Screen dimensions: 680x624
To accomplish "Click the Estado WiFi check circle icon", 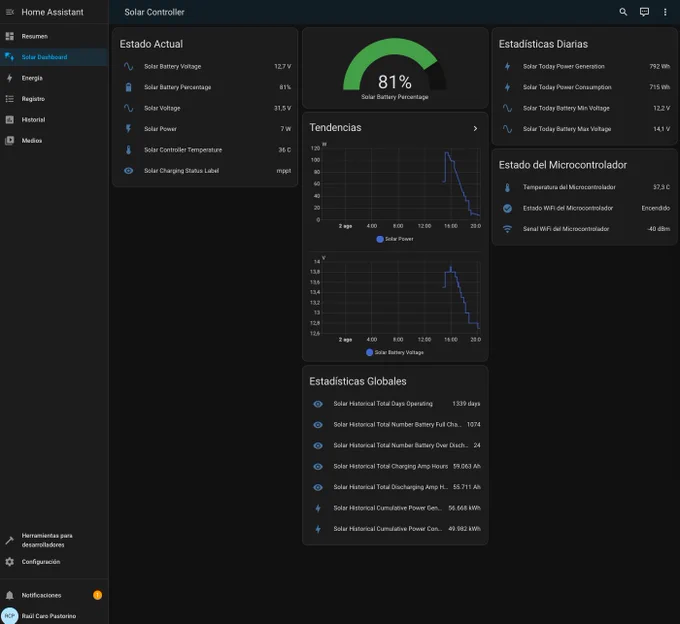I will point(507,208).
